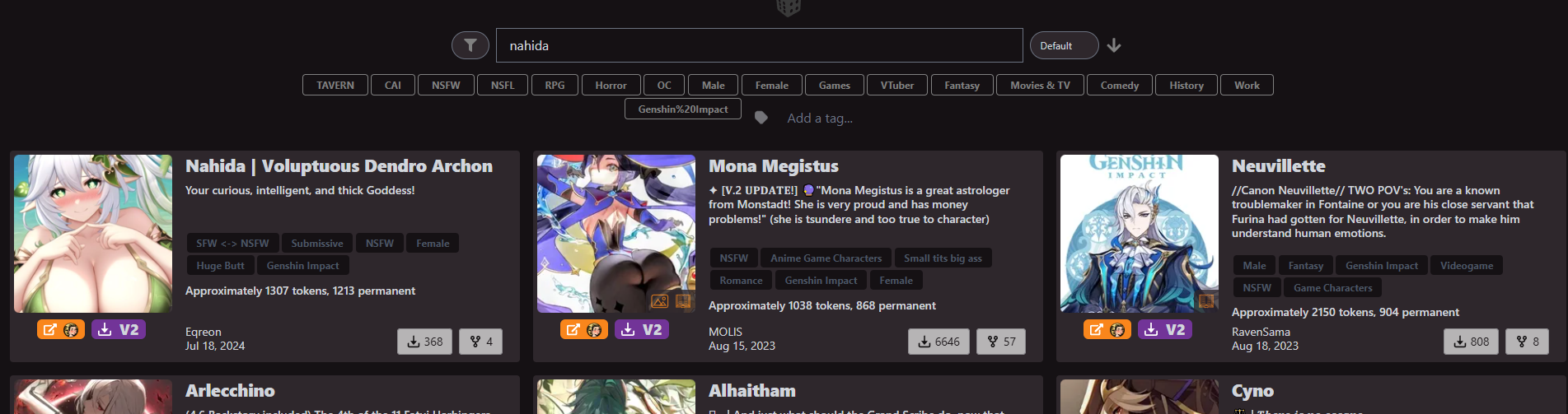Select the Fantasy category tag

pyautogui.click(x=962, y=85)
